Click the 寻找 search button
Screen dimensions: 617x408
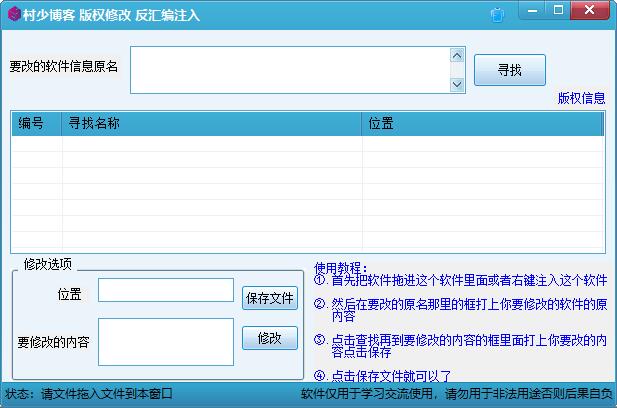point(509,70)
